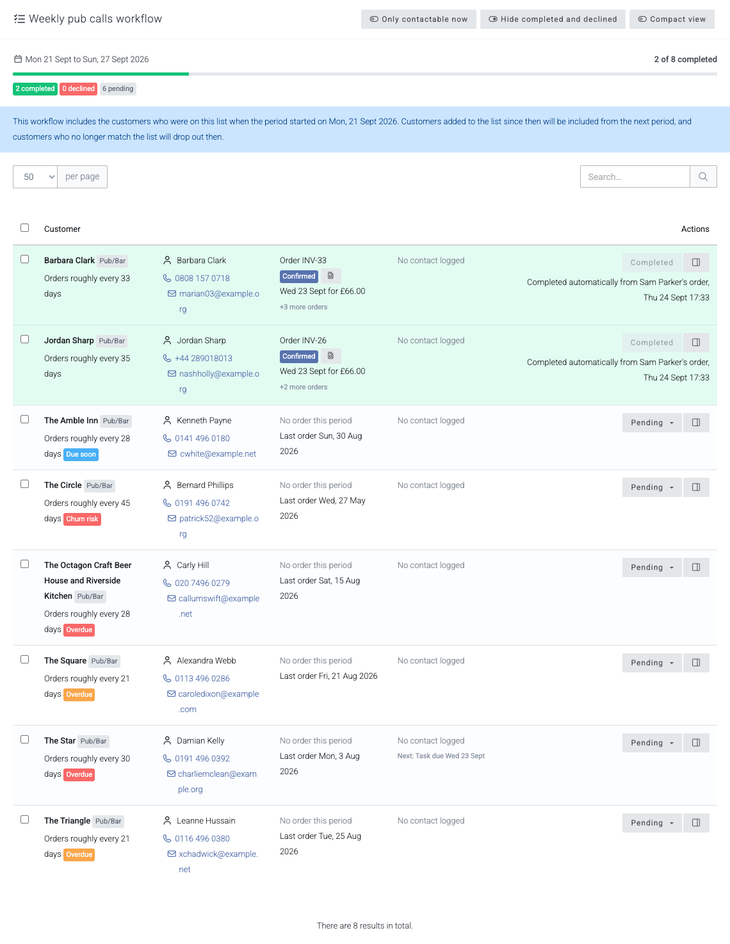The width and height of the screenshot is (730, 944).
Task: Click the green 2 completed badge
Action: [x=35, y=88]
